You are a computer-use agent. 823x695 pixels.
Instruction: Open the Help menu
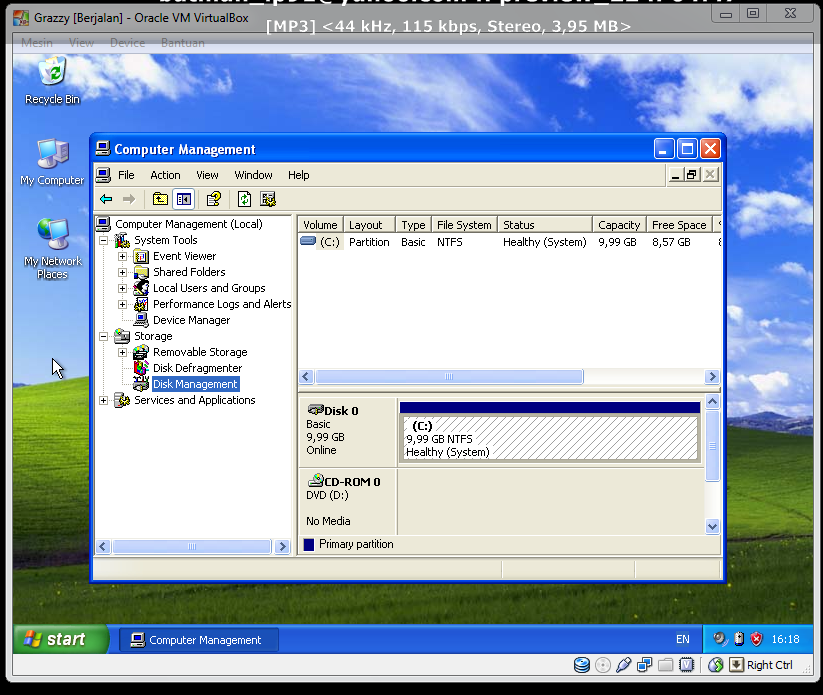(x=298, y=175)
